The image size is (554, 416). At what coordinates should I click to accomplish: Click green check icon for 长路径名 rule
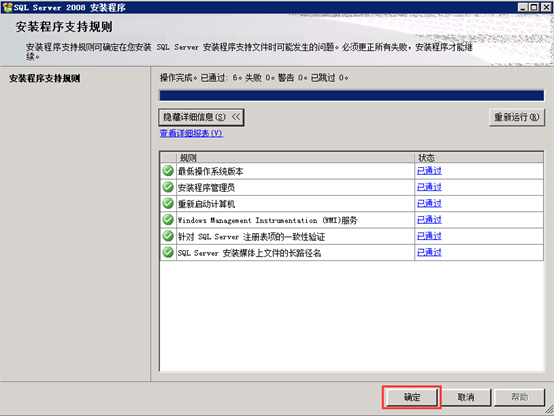(x=168, y=252)
